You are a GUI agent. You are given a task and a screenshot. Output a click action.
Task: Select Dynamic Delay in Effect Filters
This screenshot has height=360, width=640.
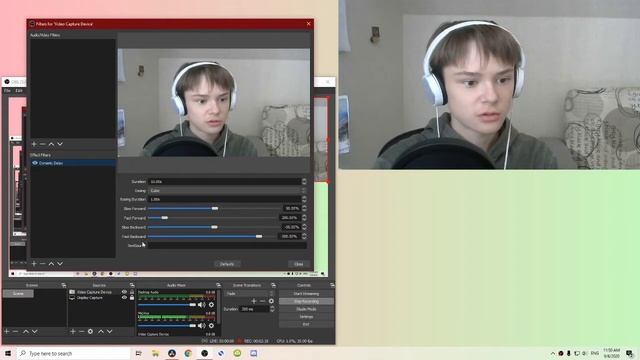tap(73, 163)
